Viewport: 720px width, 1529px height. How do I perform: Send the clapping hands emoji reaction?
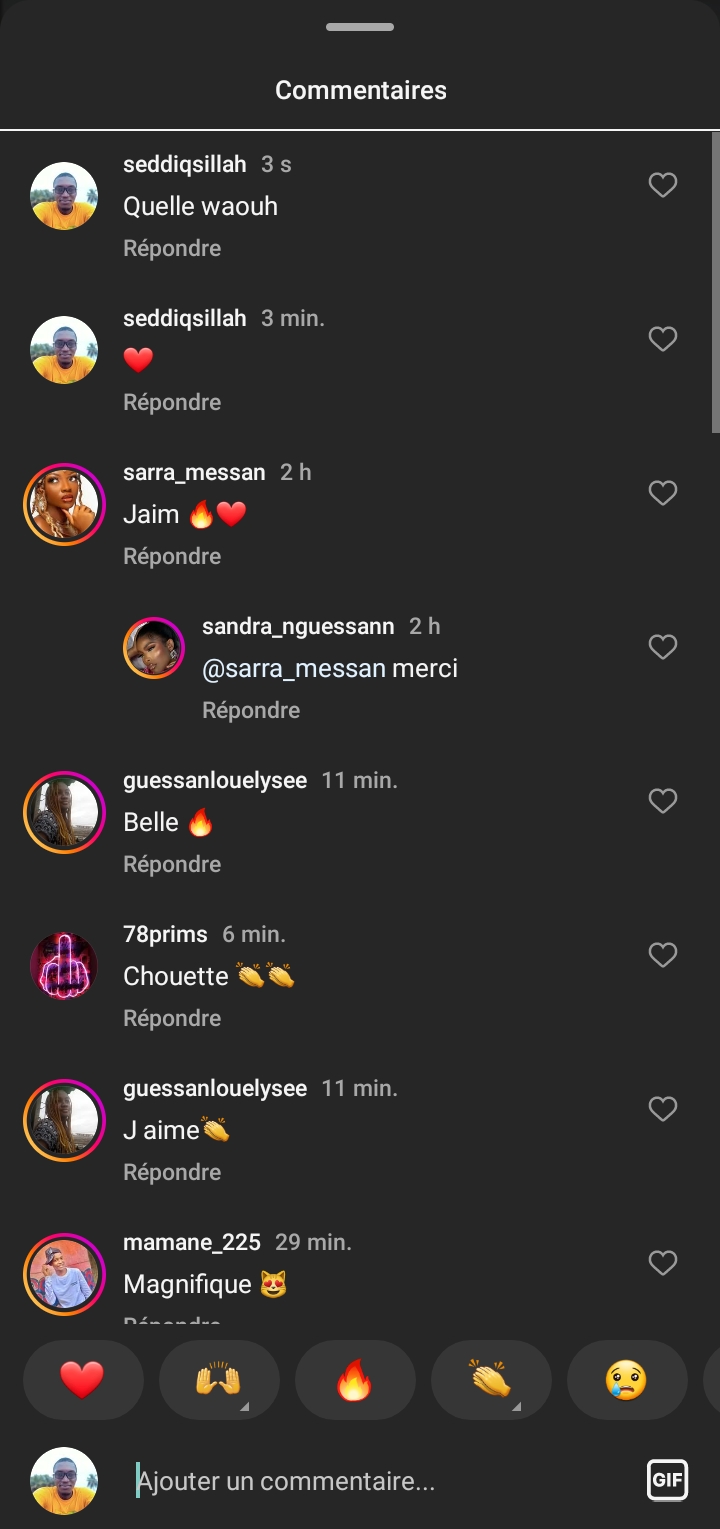[490, 1380]
